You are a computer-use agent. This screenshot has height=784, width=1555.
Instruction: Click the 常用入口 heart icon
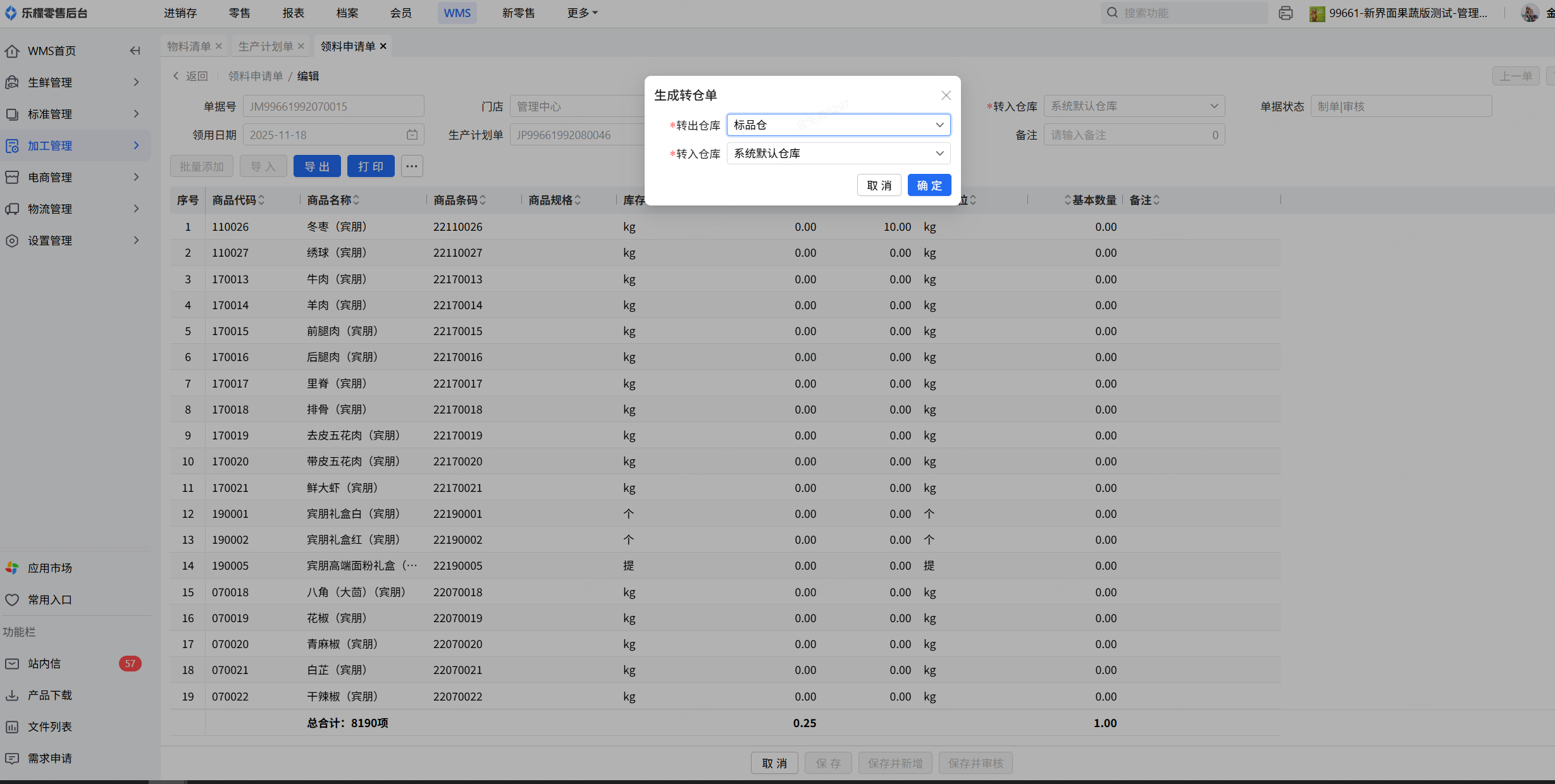(12, 599)
